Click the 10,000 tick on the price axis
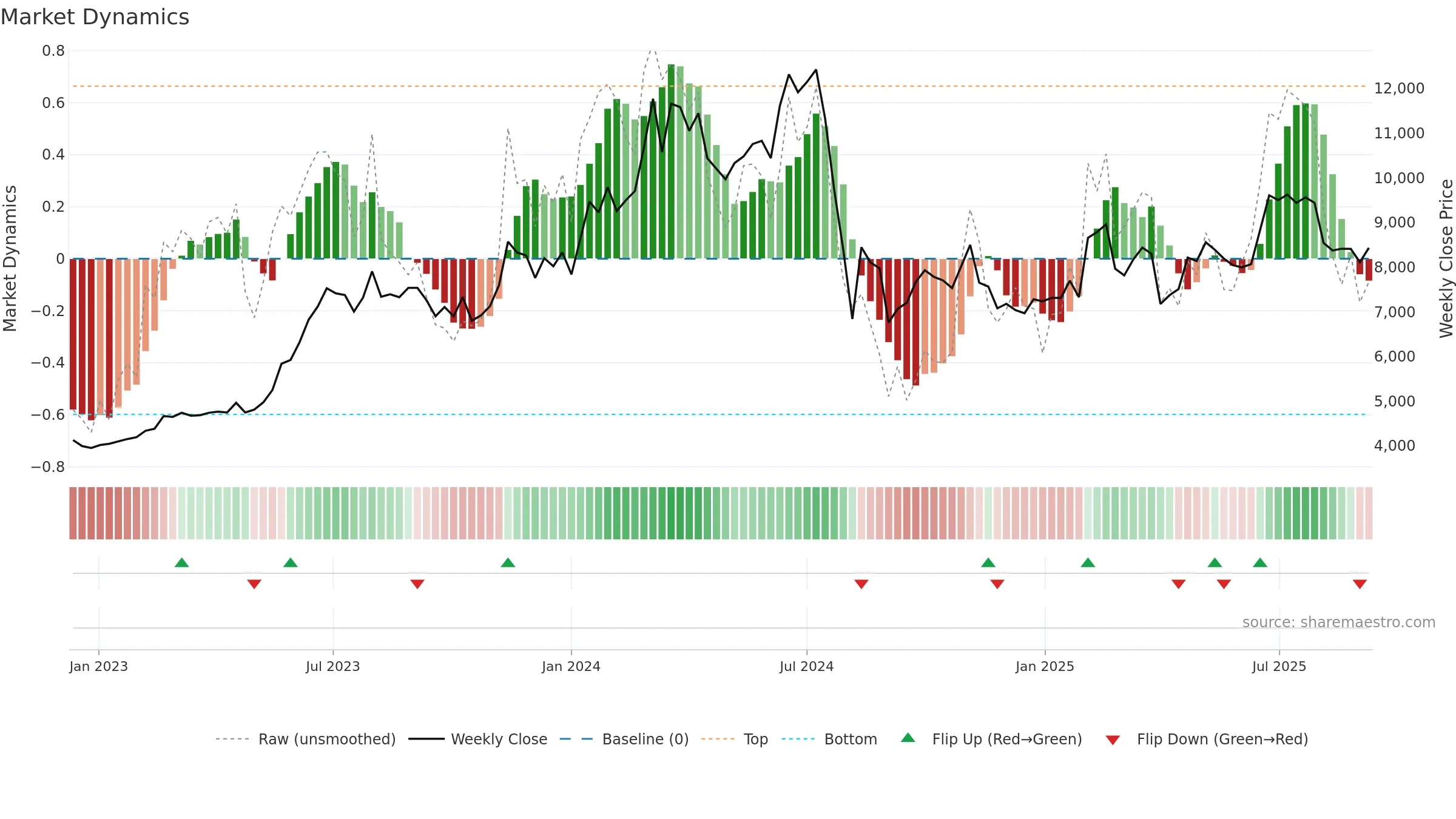1456x819 pixels. pyautogui.click(x=1399, y=178)
